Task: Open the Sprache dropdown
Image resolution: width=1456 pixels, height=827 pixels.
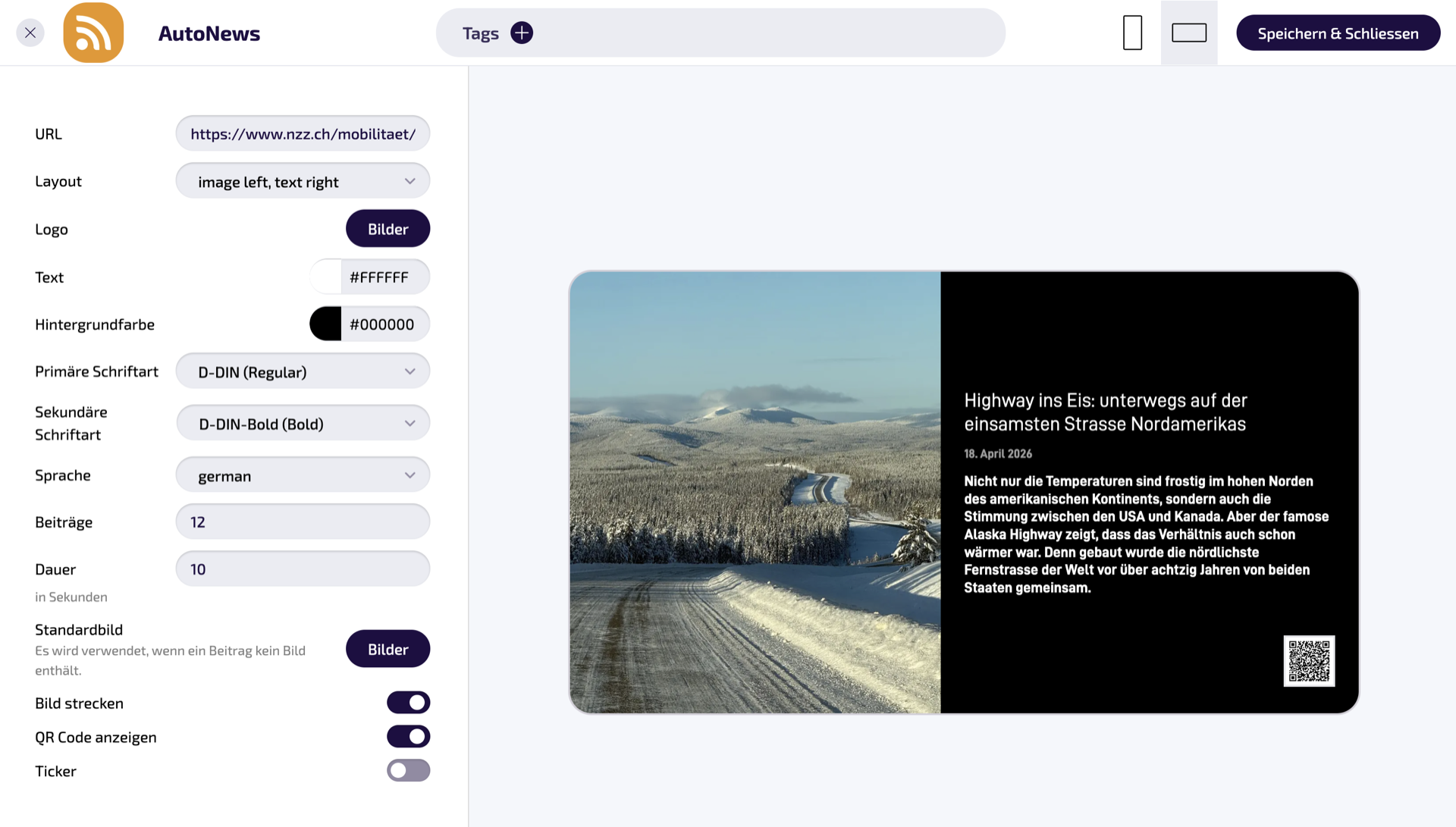Action: tap(303, 475)
